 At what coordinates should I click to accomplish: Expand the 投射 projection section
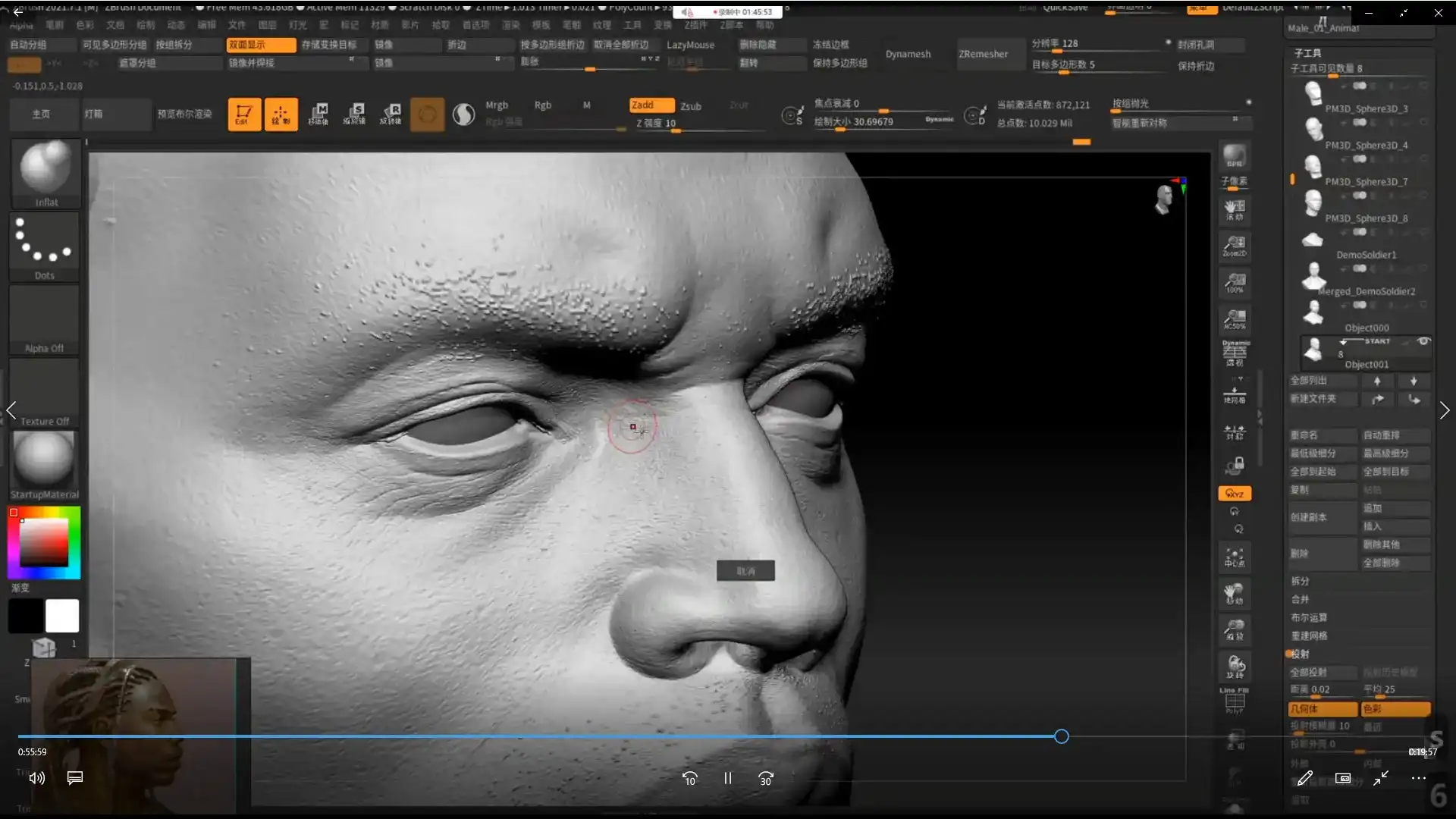[1300, 654]
